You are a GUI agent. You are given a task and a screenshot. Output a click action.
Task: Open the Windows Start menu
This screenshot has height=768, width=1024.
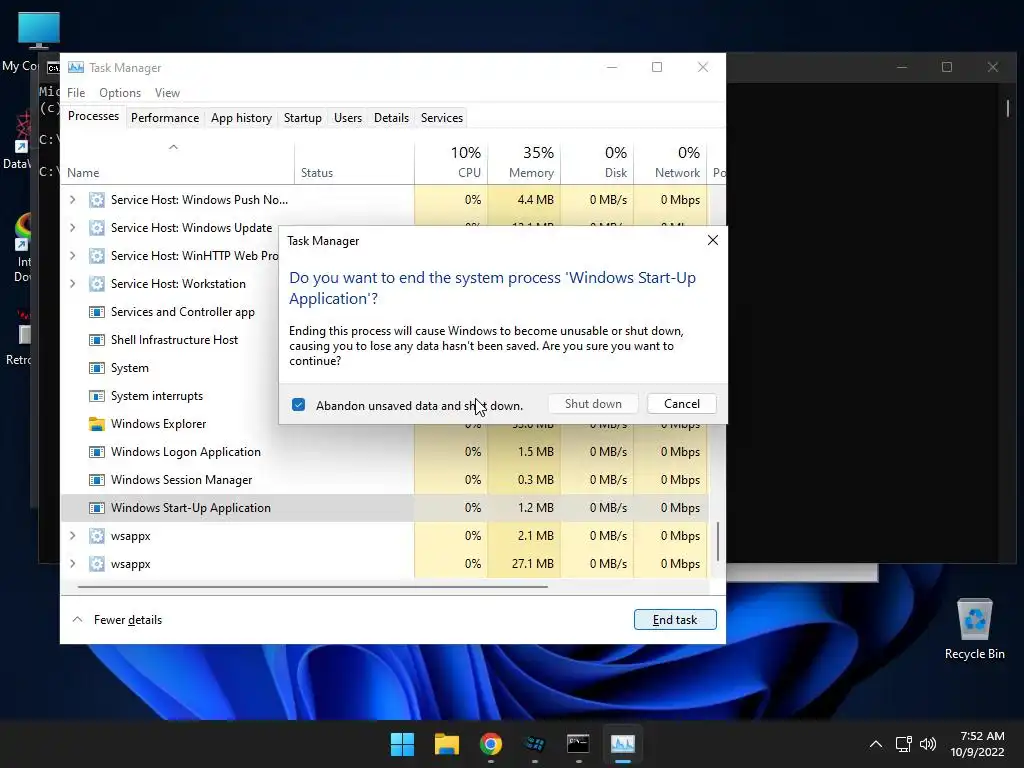coord(402,744)
